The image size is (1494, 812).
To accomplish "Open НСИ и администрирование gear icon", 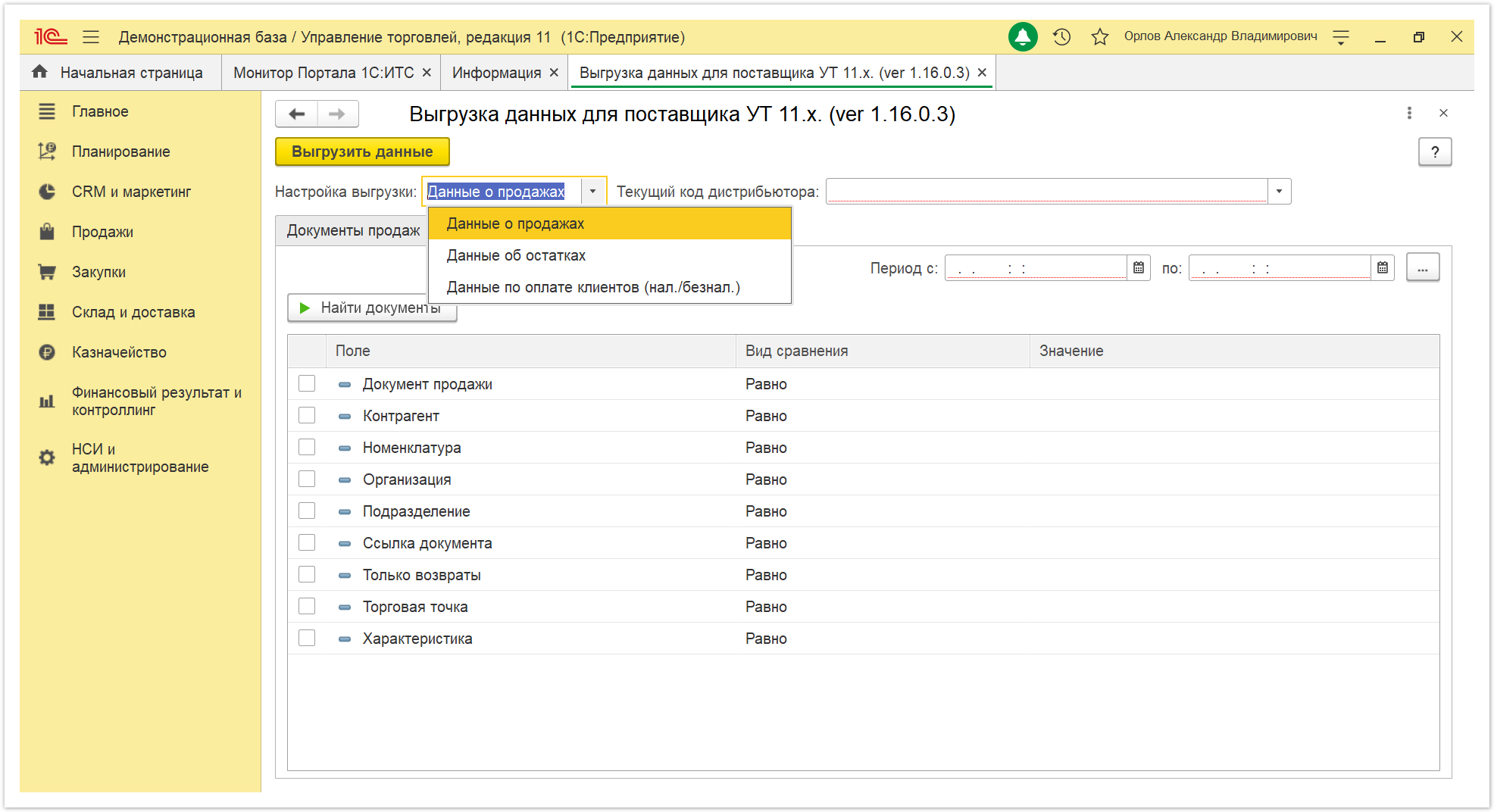I will tap(47, 458).
